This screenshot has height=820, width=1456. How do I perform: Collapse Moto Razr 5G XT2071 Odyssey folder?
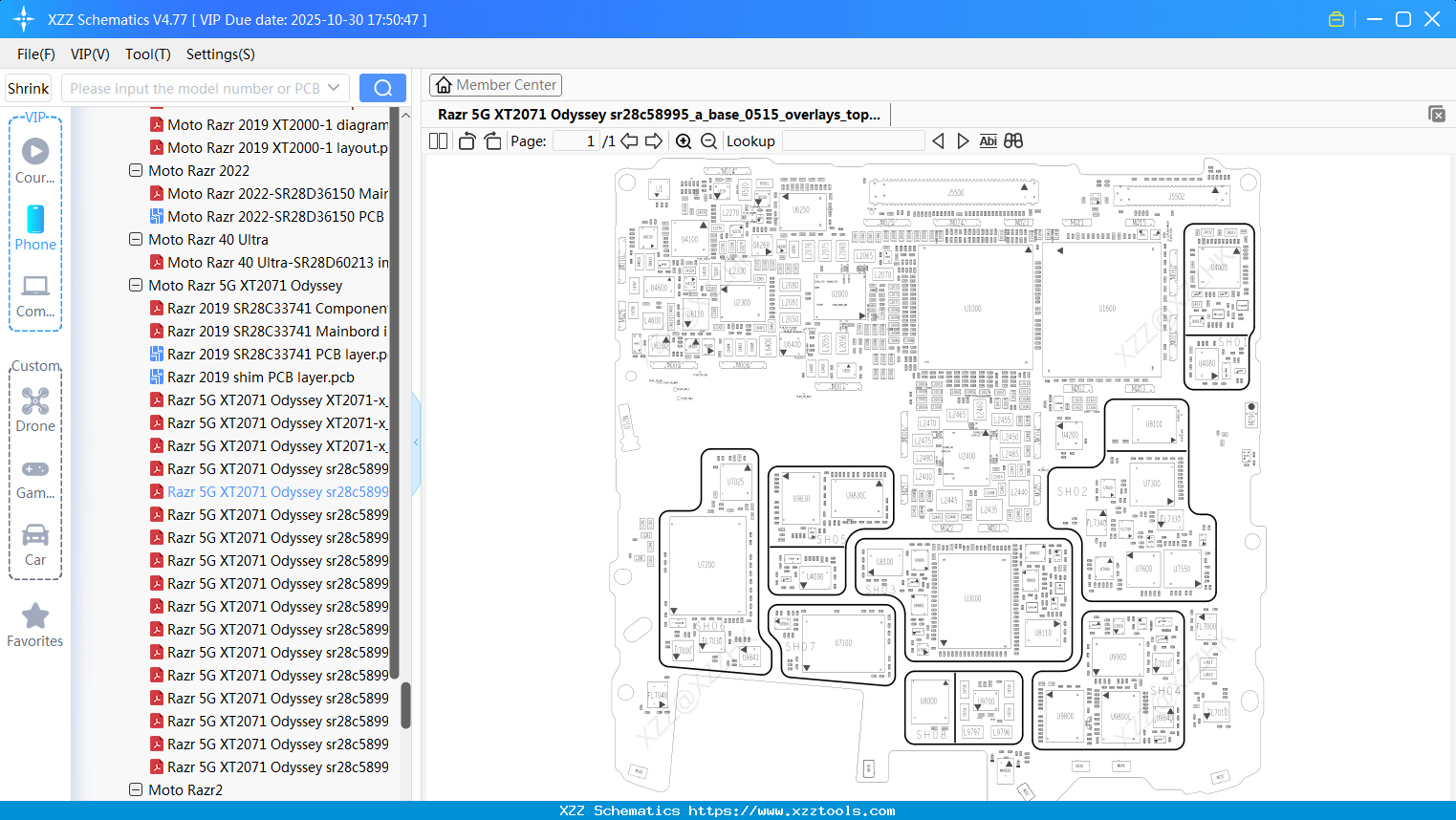tap(136, 286)
